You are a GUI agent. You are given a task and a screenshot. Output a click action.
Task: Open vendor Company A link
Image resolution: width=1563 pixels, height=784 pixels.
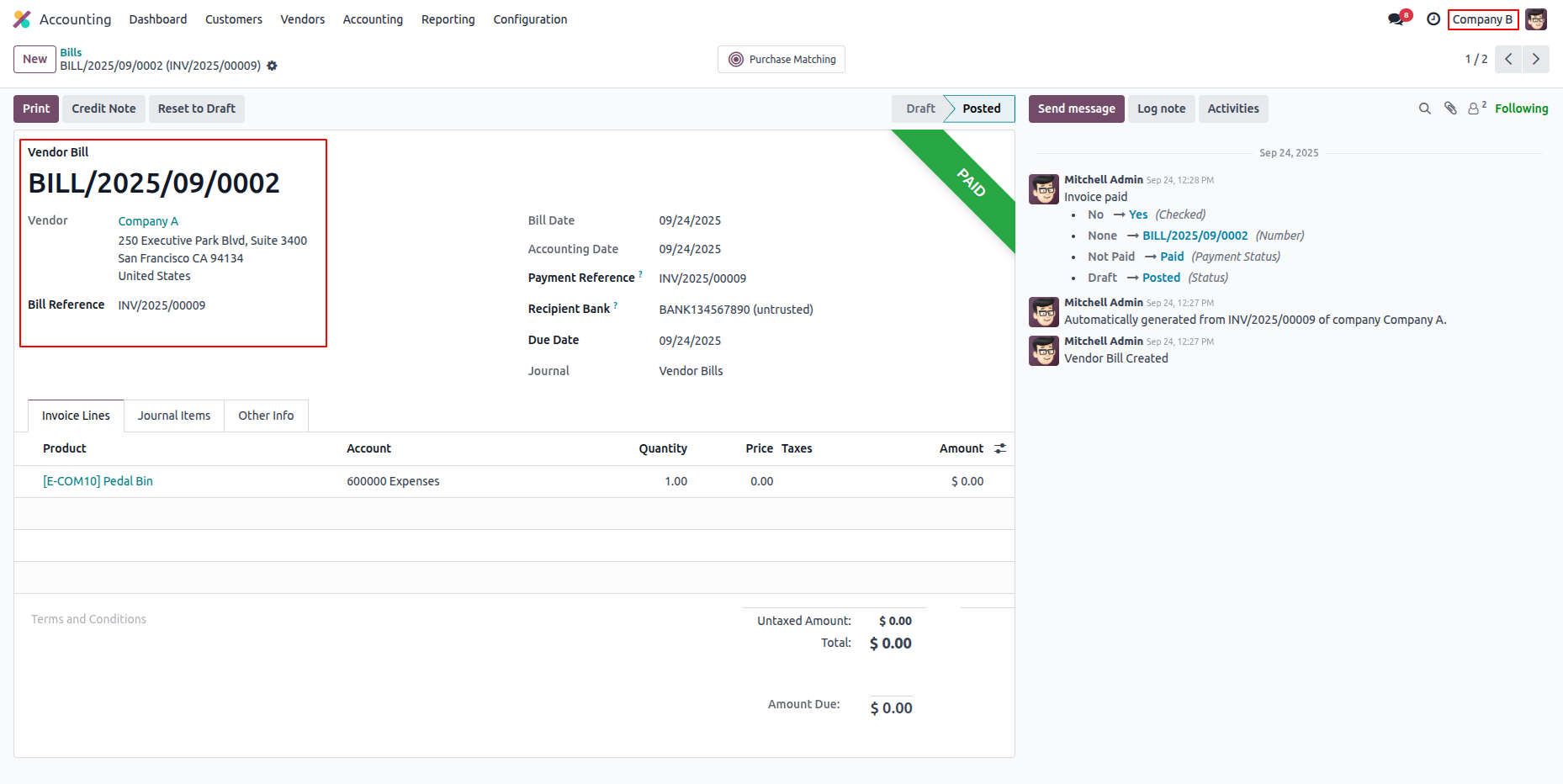pyautogui.click(x=148, y=220)
